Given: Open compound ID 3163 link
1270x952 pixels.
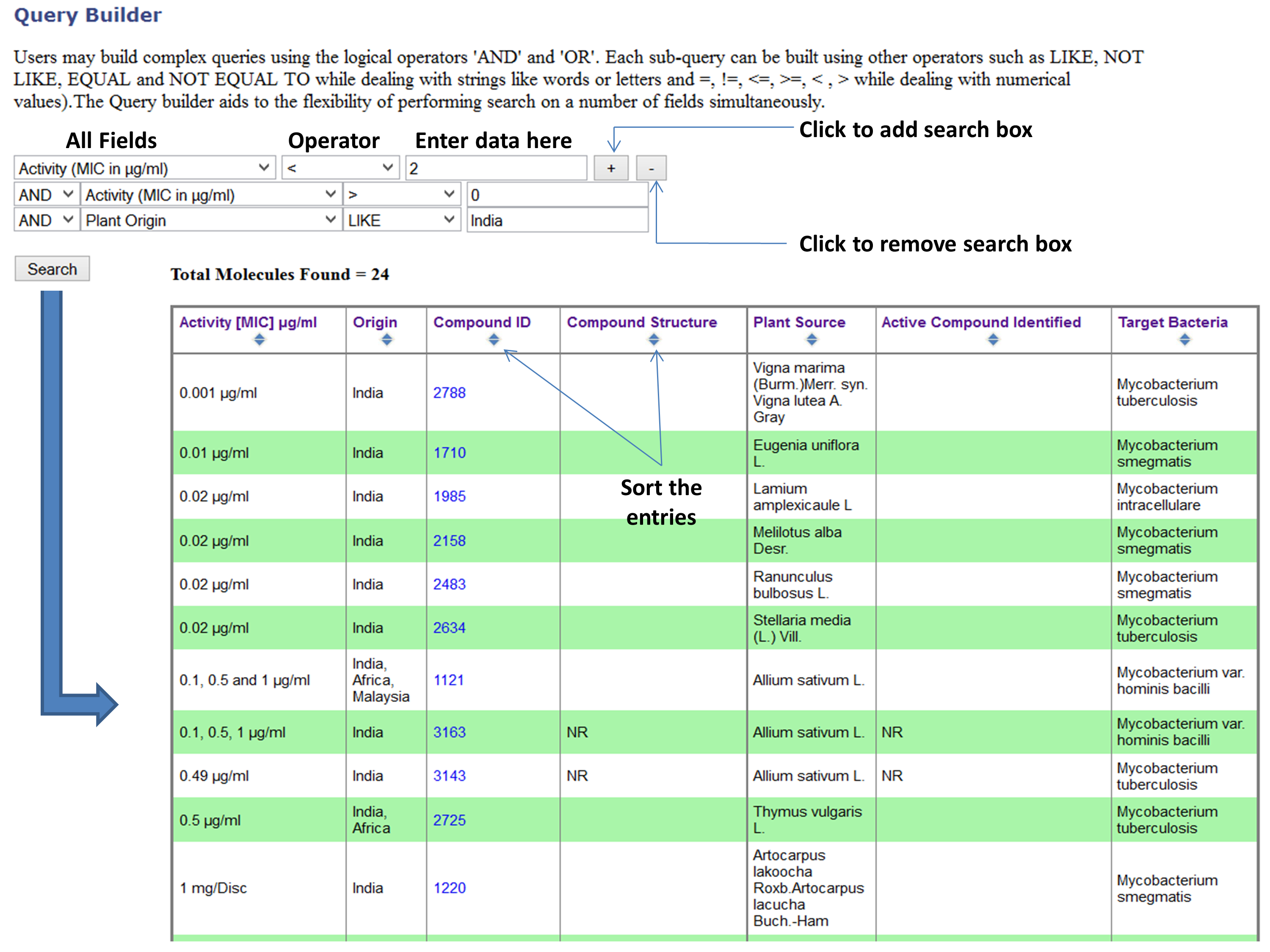Looking at the screenshot, I should click(x=449, y=732).
